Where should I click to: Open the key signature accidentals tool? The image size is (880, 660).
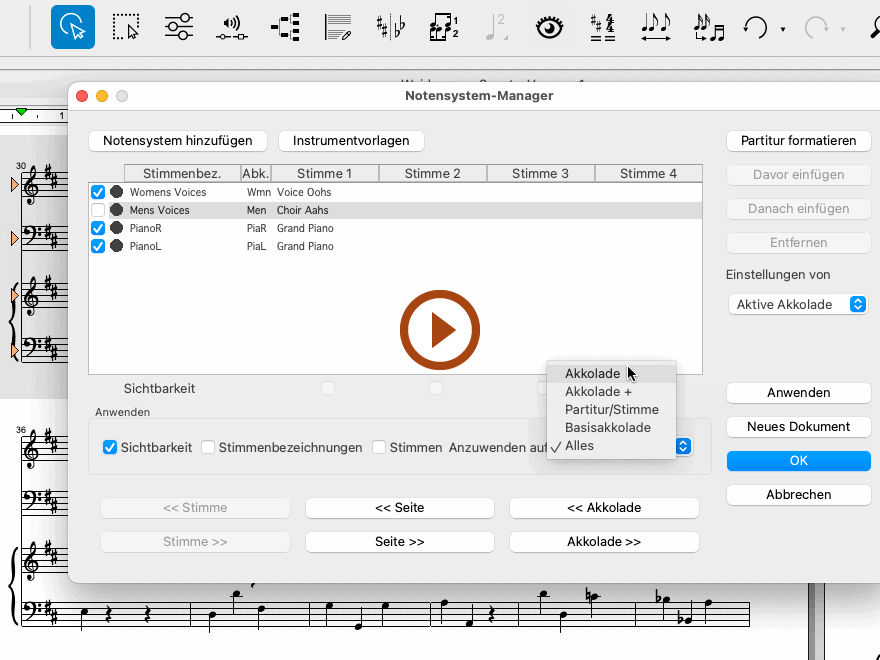click(x=390, y=27)
